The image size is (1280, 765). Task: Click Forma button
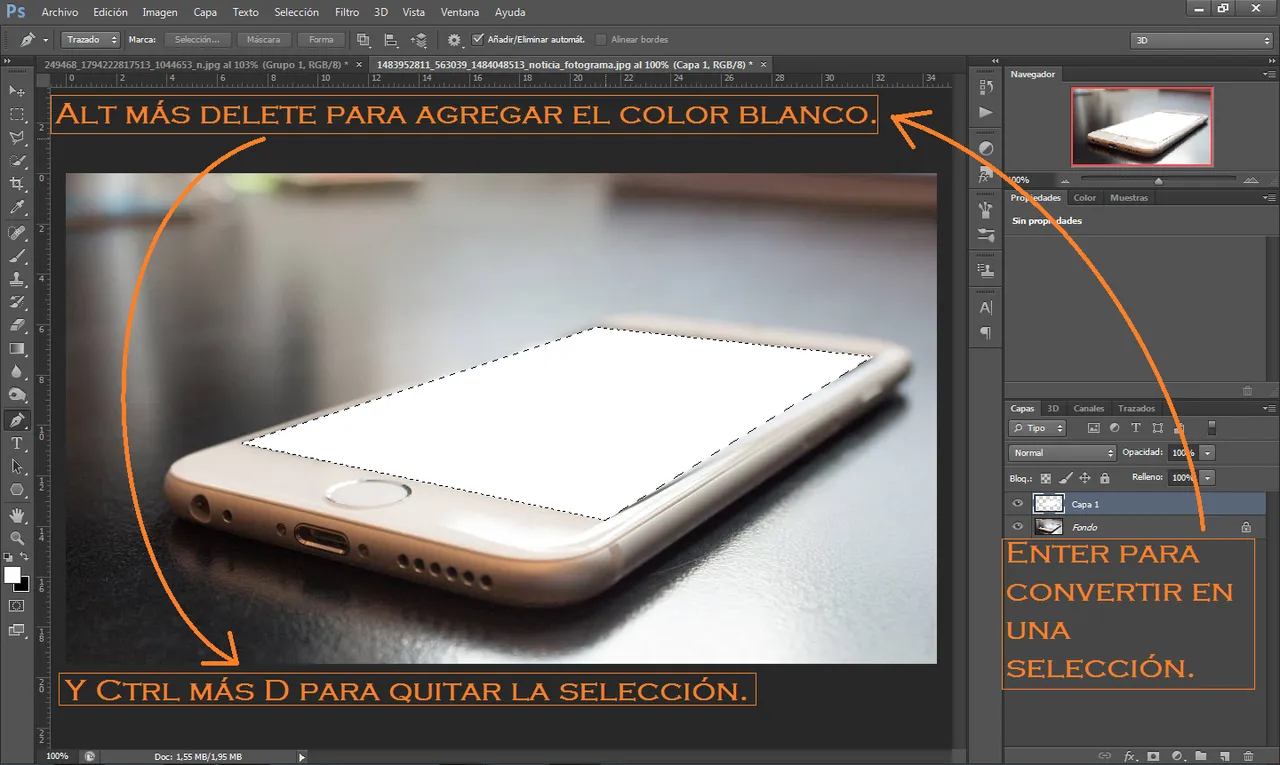point(321,40)
